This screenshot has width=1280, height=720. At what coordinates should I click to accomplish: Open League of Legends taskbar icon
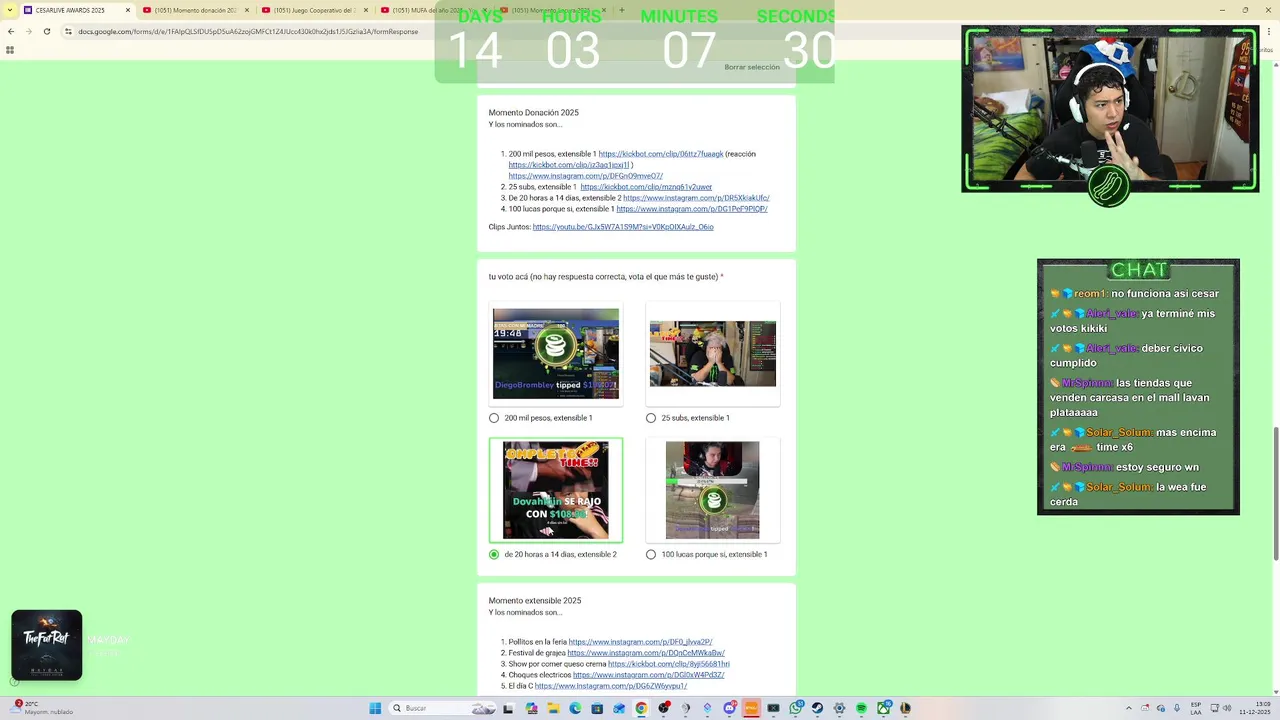(x=905, y=708)
